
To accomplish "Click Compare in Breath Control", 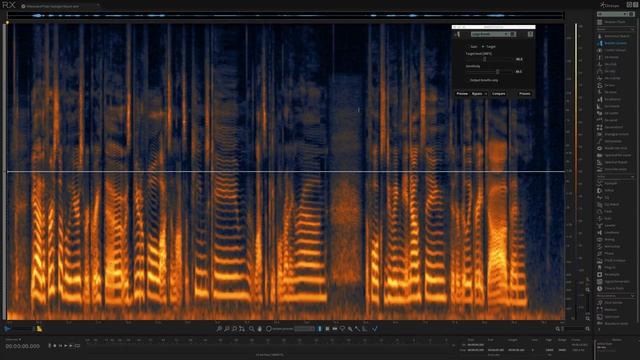I will (498, 93).
